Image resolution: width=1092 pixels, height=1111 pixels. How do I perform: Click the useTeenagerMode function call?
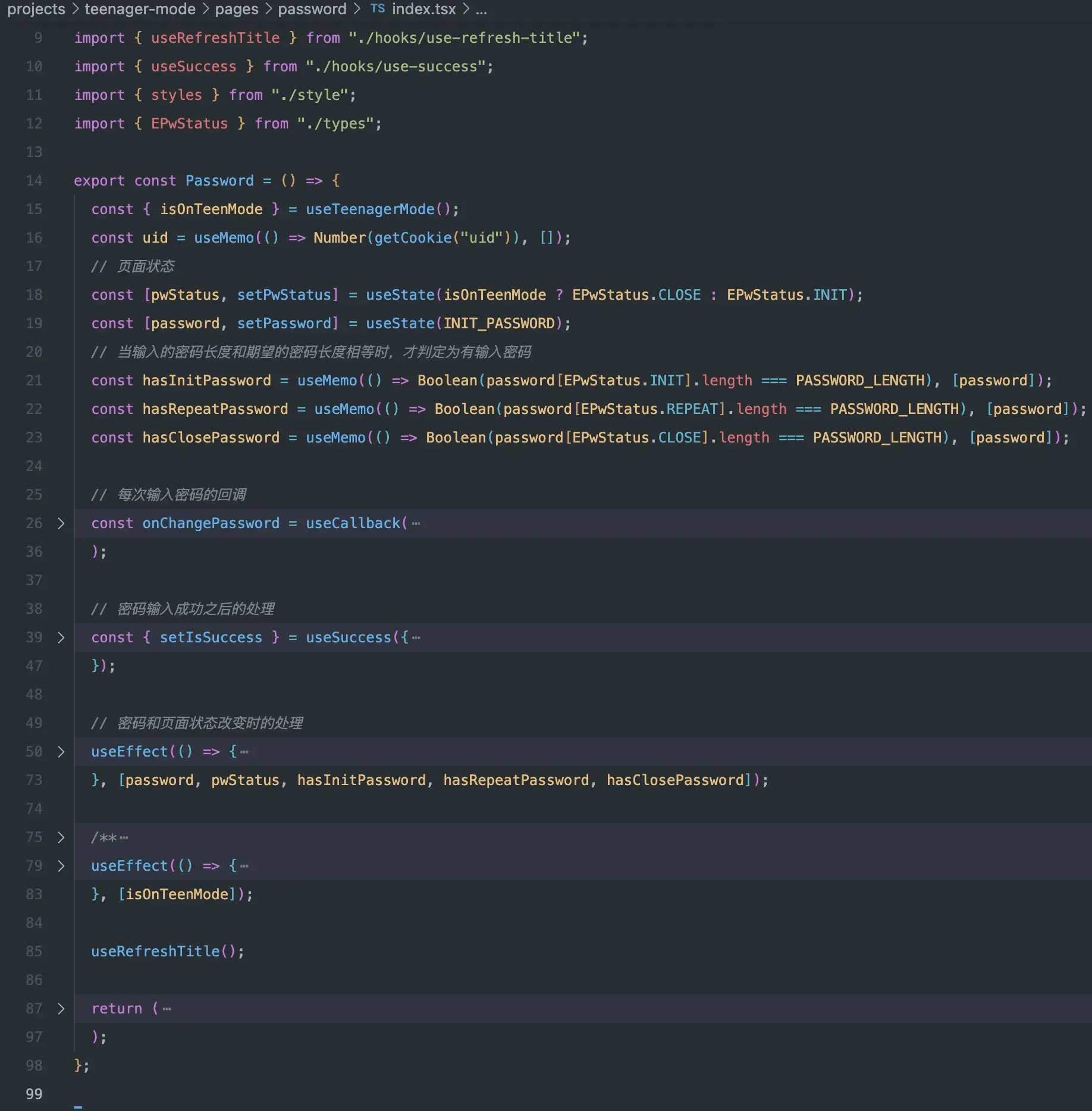(370, 209)
